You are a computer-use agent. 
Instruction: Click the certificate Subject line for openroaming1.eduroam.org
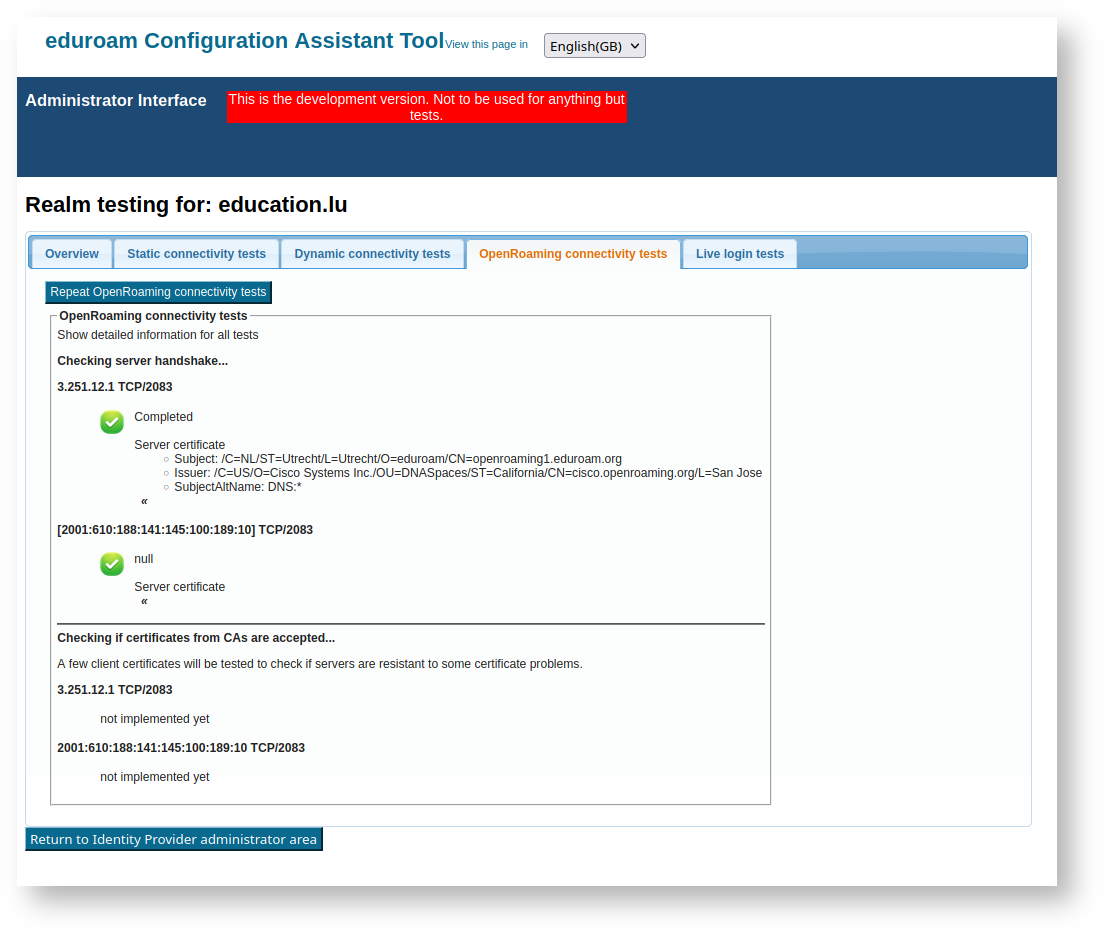tap(397, 459)
